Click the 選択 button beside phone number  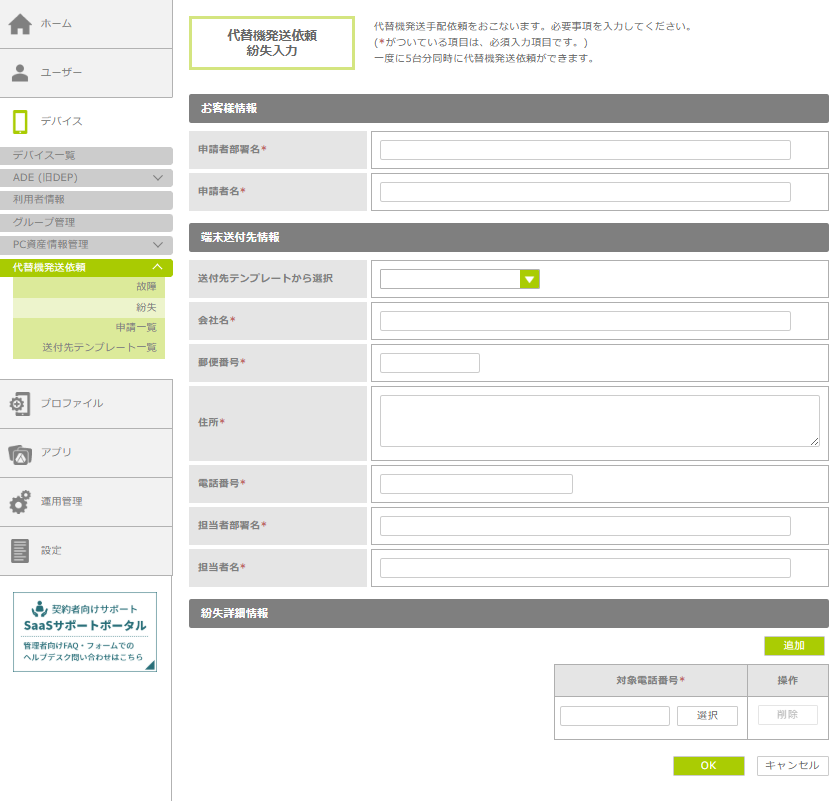[707, 716]
